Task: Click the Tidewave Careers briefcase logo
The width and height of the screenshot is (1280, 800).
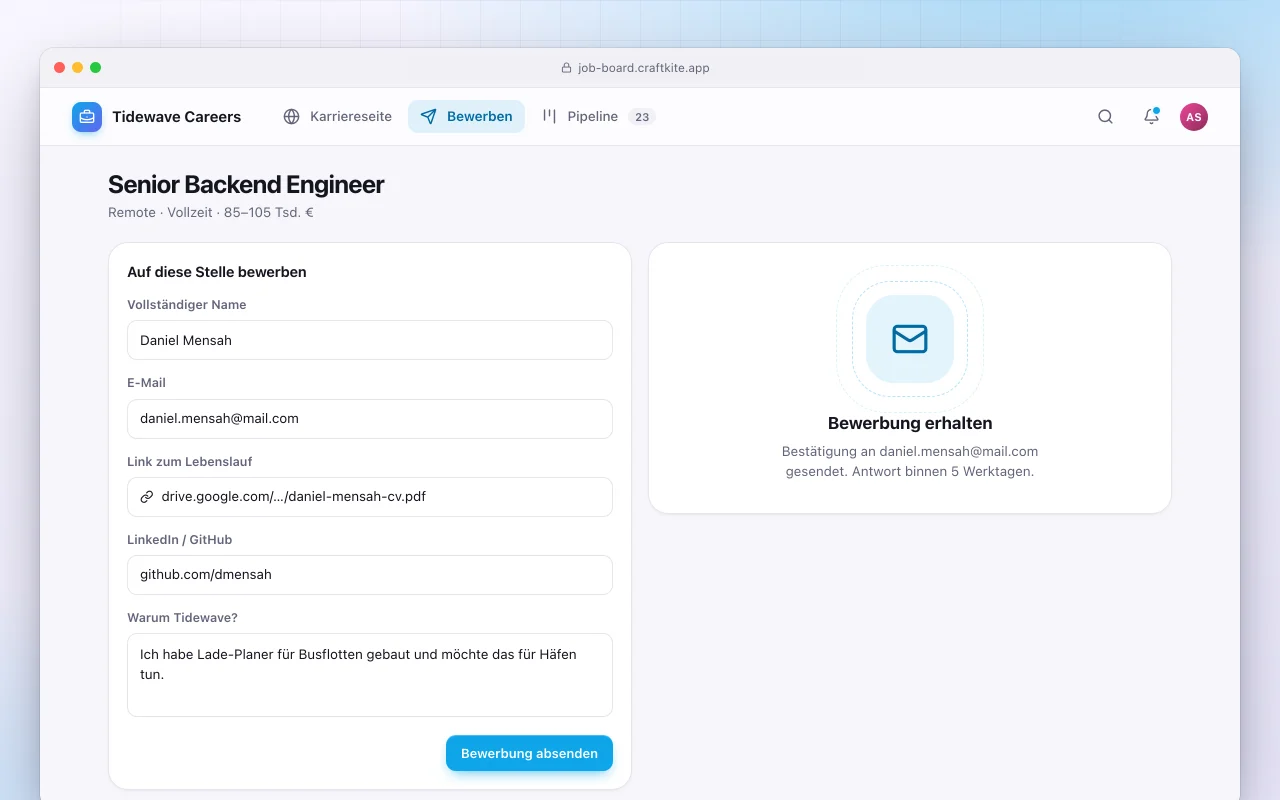Action: pos(87,117)
